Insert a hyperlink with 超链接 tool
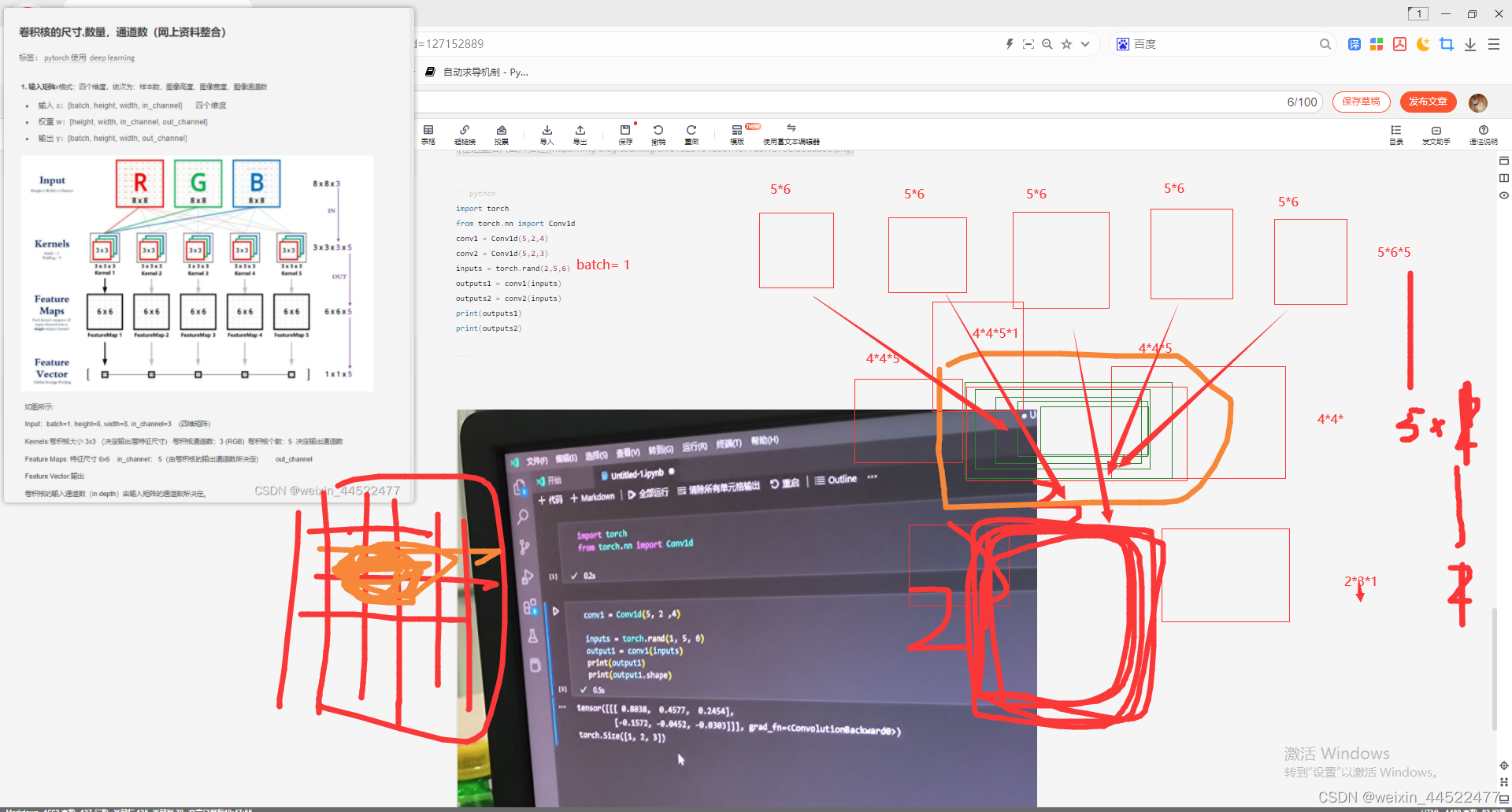 click(x=465, y=135)
